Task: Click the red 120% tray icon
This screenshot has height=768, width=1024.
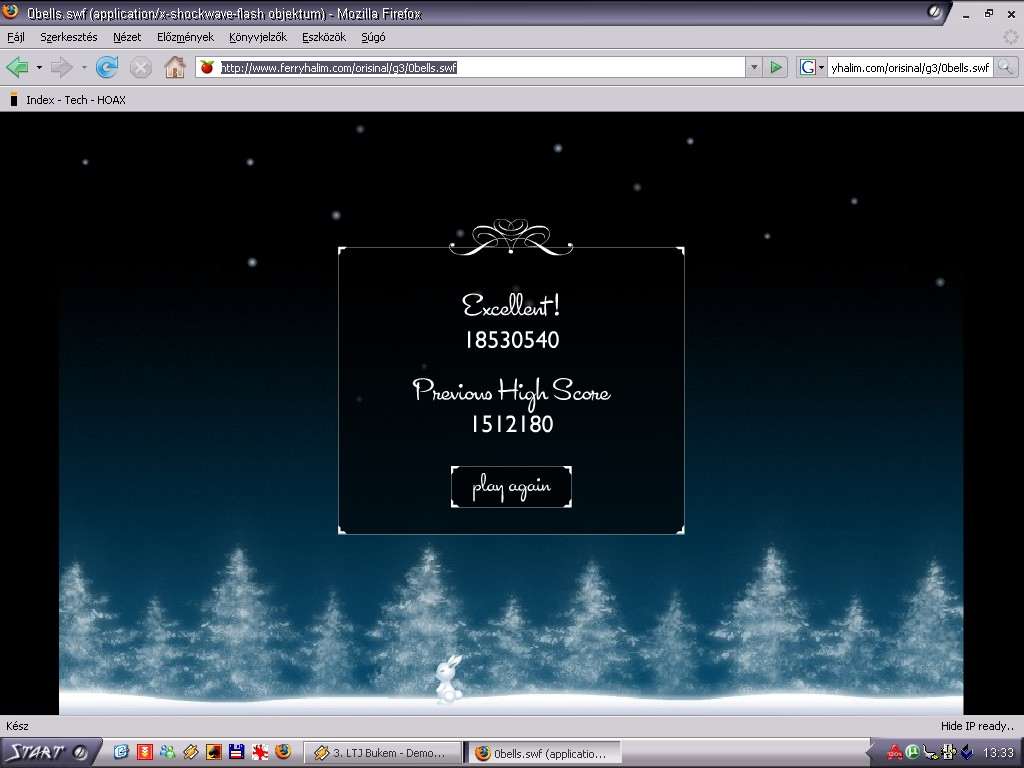Action: click(x=894, y=752)
